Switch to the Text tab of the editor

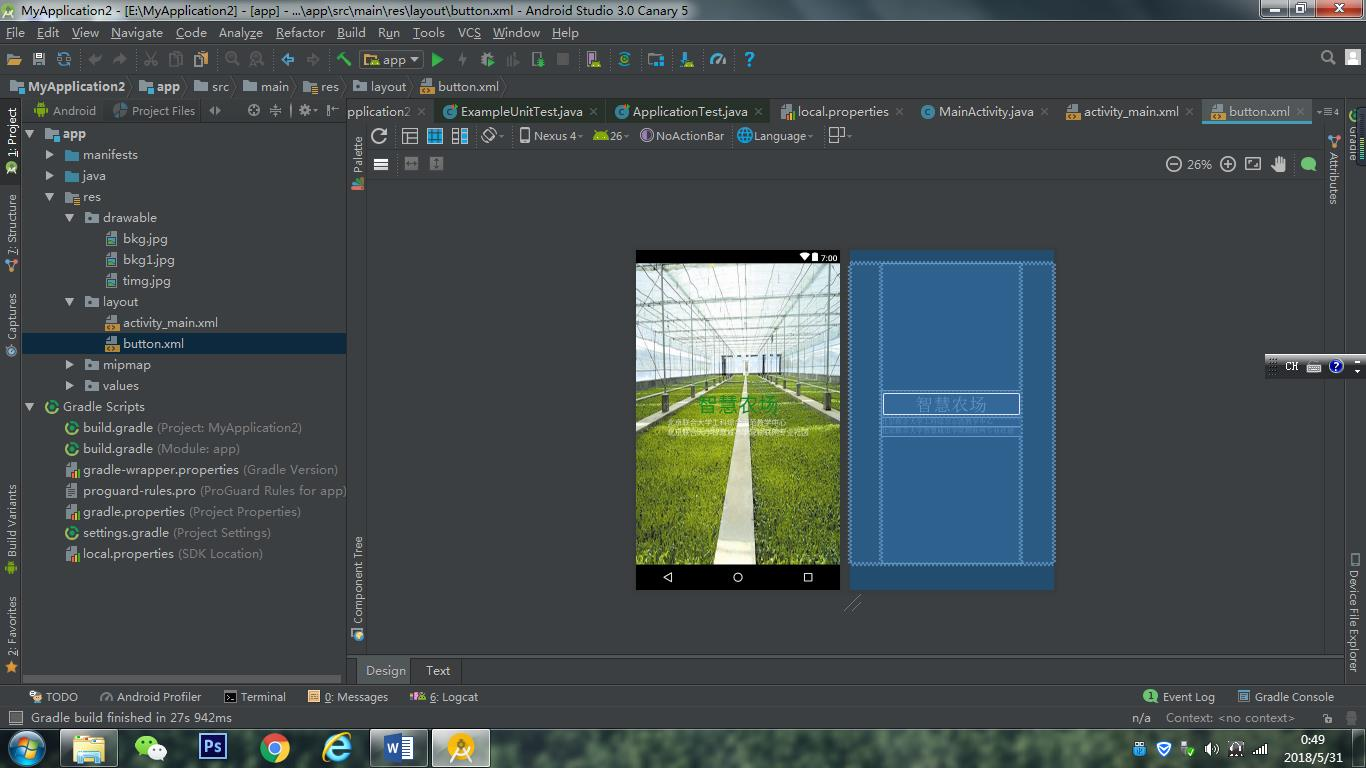pyautogui.click(x=438, y=671)
